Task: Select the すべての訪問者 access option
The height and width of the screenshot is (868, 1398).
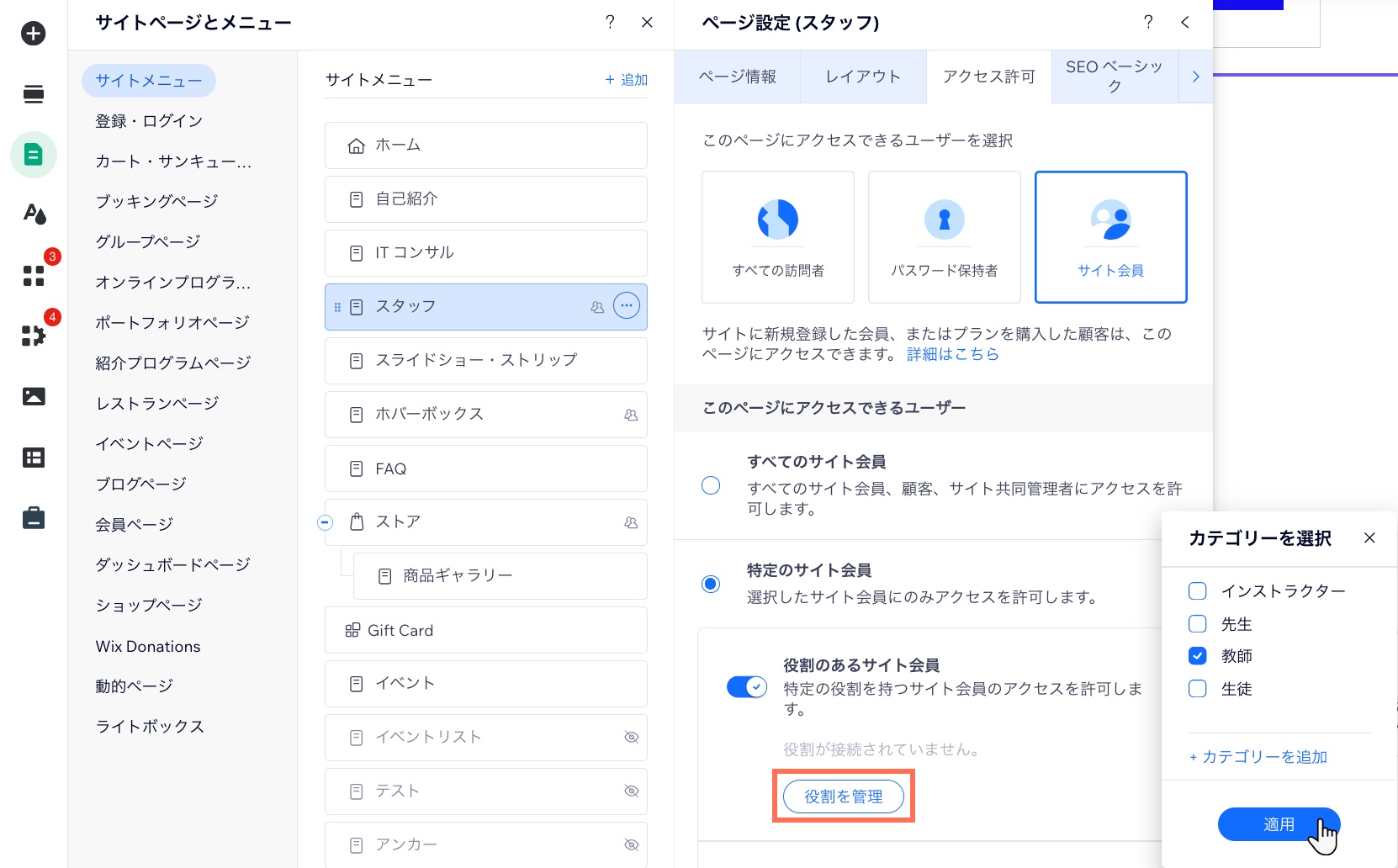Action: pyautogui.click(x=777, y=236)
